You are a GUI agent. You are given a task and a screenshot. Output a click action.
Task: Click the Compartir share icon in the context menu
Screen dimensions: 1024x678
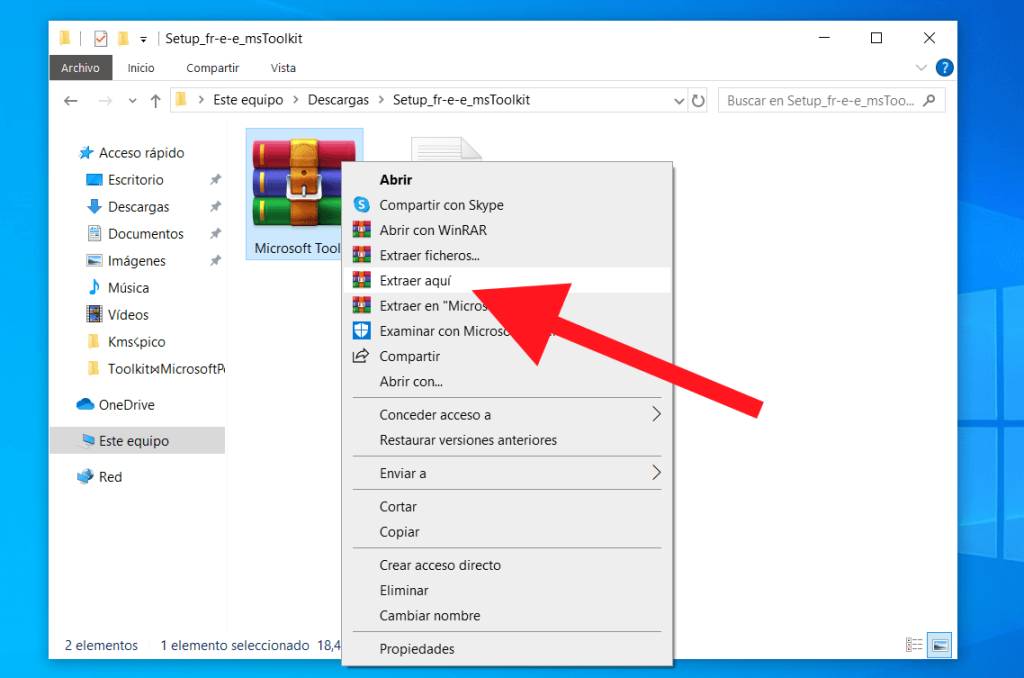361,356
